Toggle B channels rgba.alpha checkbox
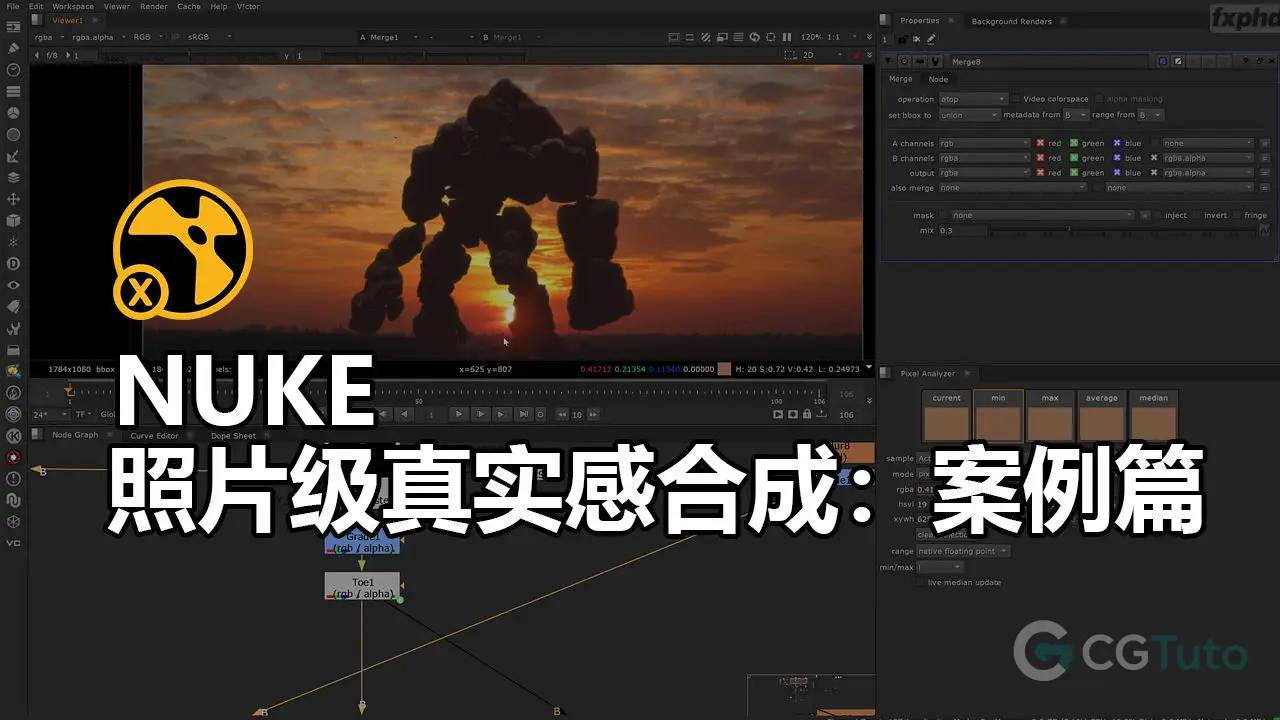 1154,158
